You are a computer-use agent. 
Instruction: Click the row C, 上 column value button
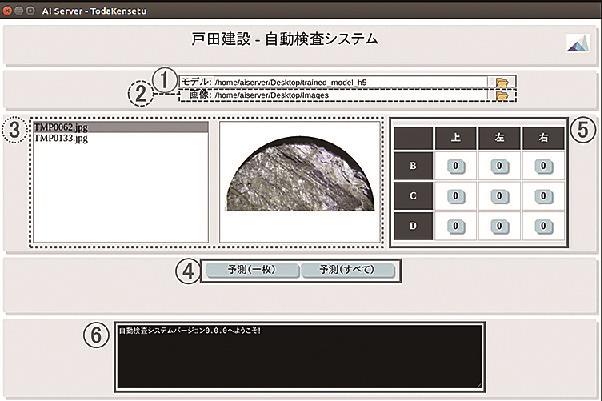tap(456, 196)
